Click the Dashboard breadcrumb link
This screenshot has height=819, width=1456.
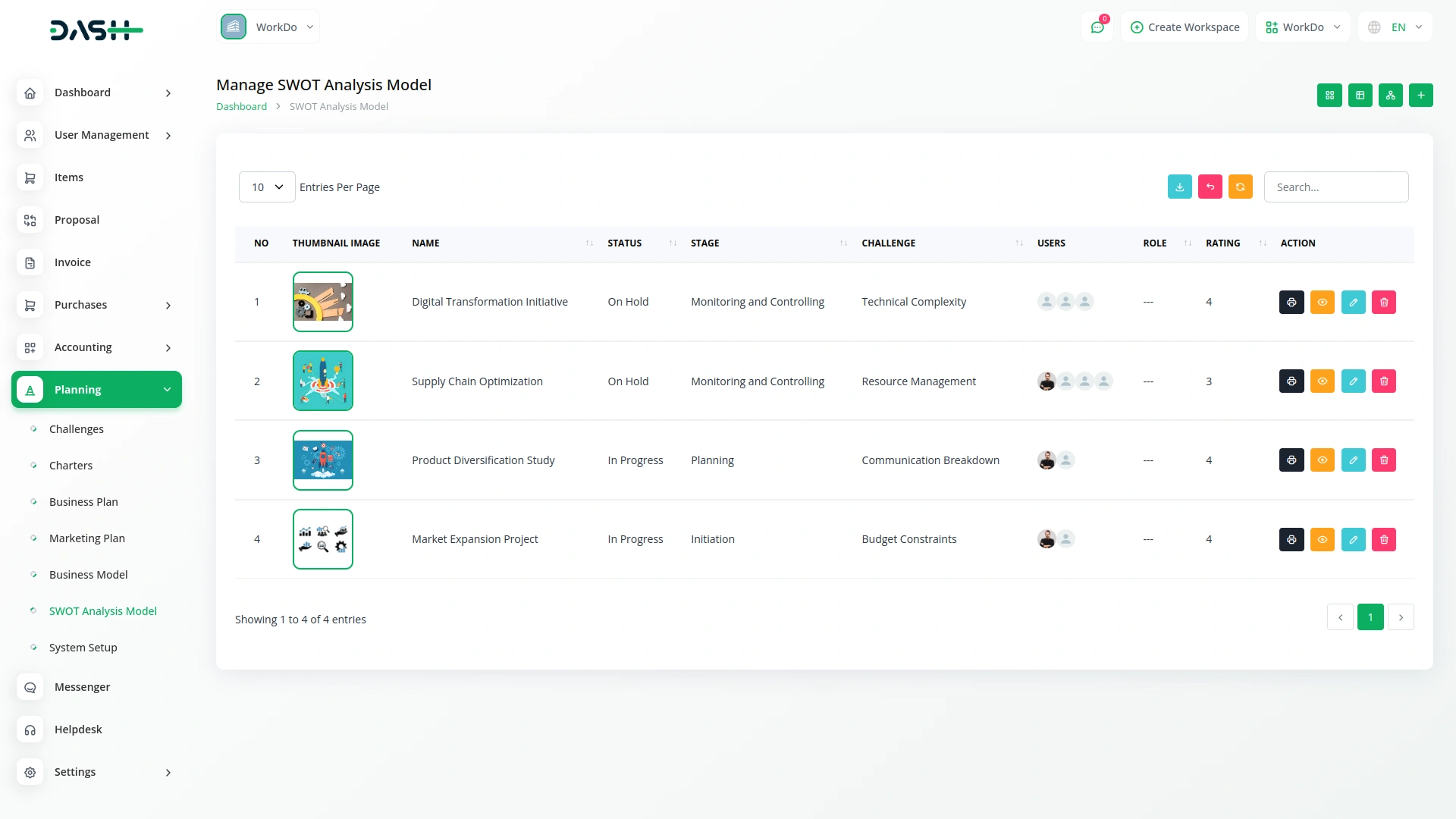[x=241, y=107]
